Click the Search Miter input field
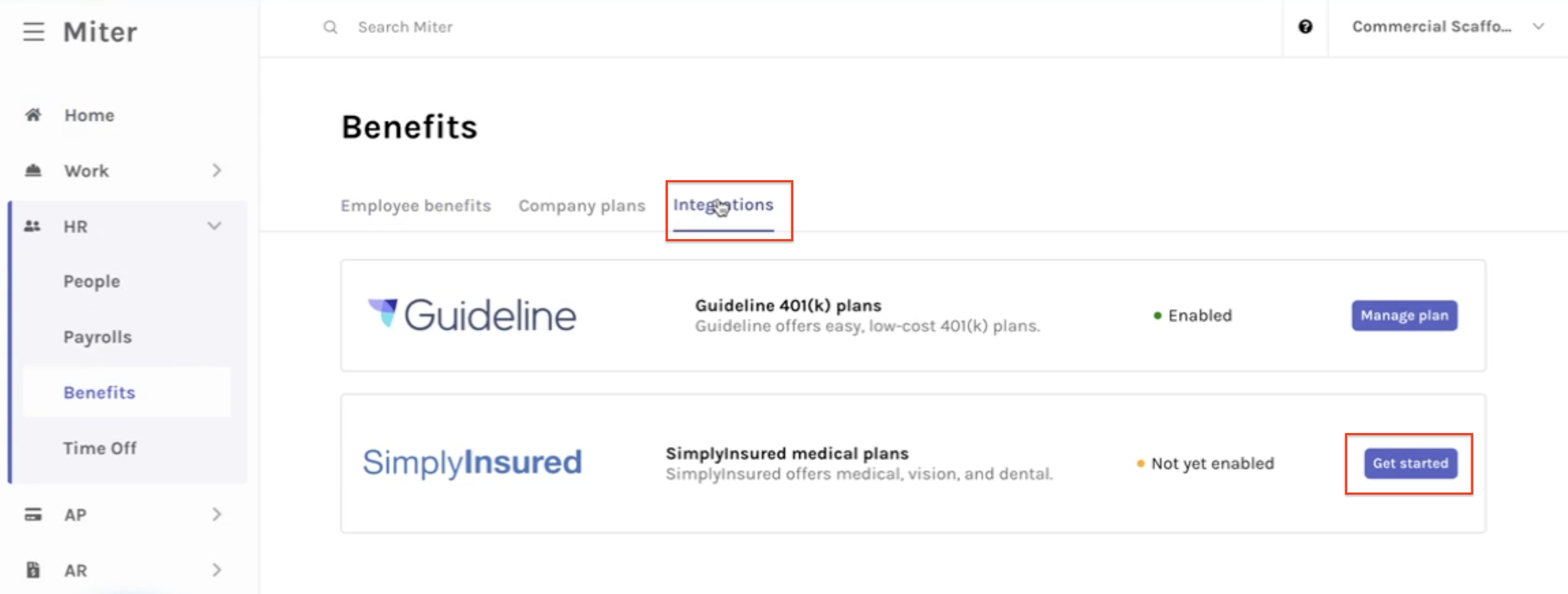The image size is (1568, 594). (405, 27)
